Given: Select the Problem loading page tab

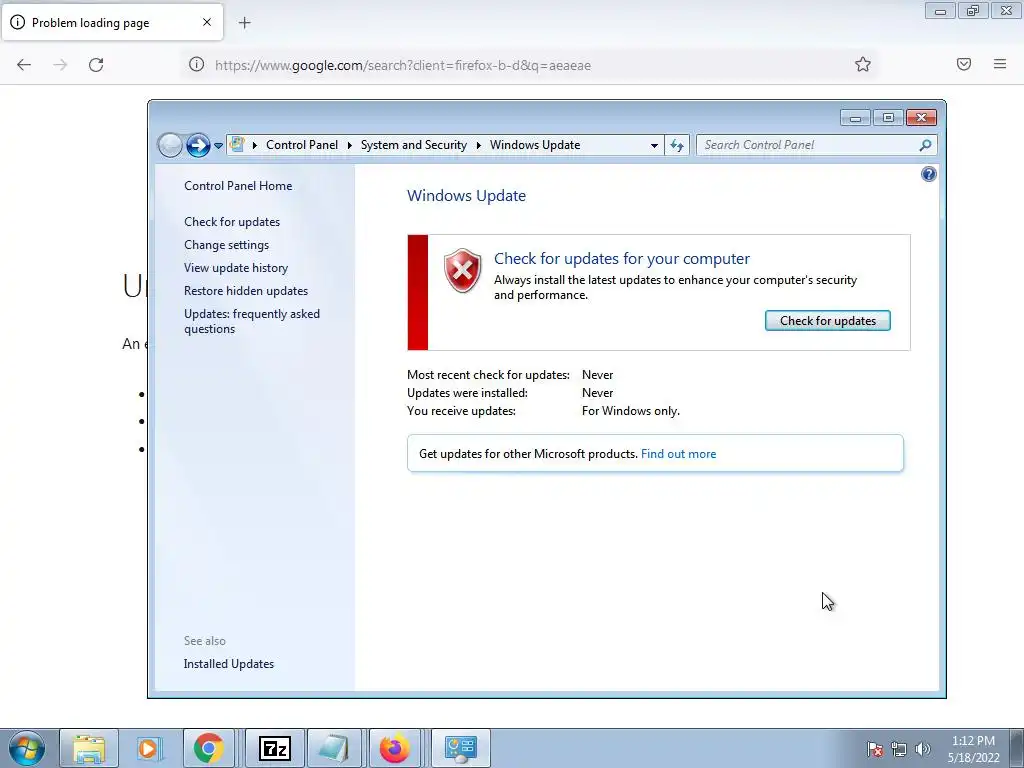Looking at the screenshot, I should point(112,22).
